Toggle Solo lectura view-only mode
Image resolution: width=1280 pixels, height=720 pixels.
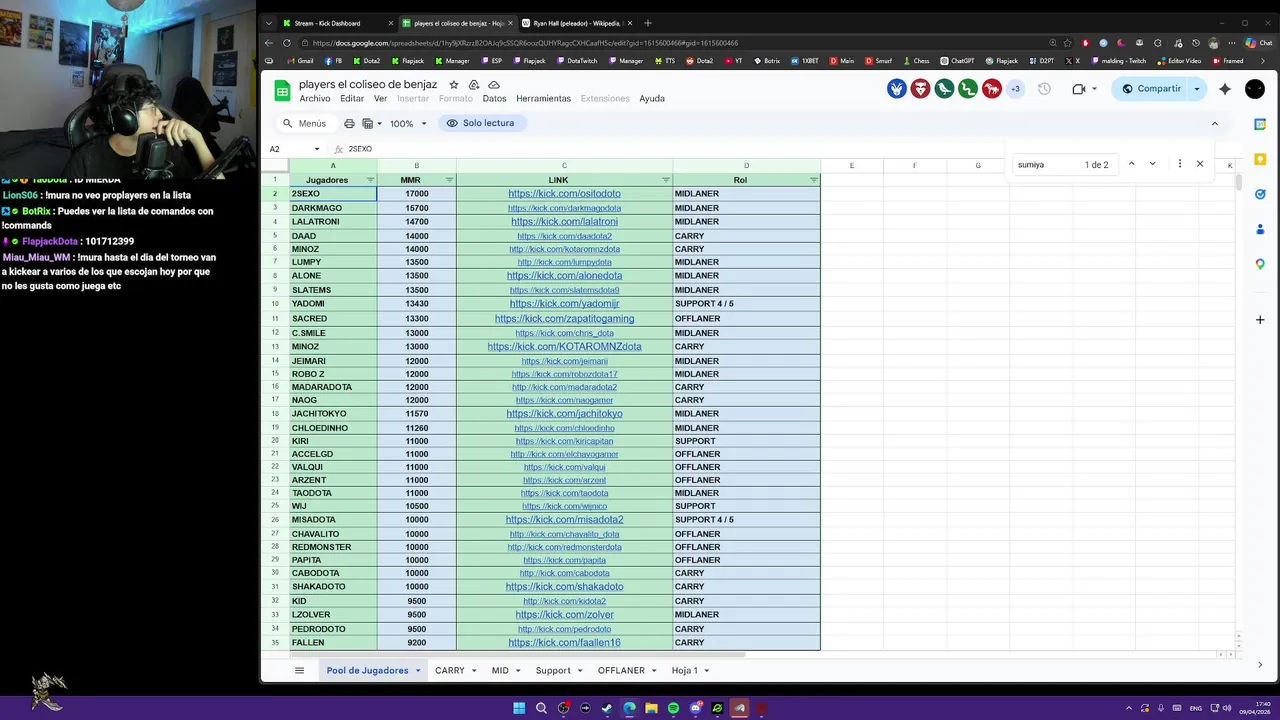(x=481, y=123)
